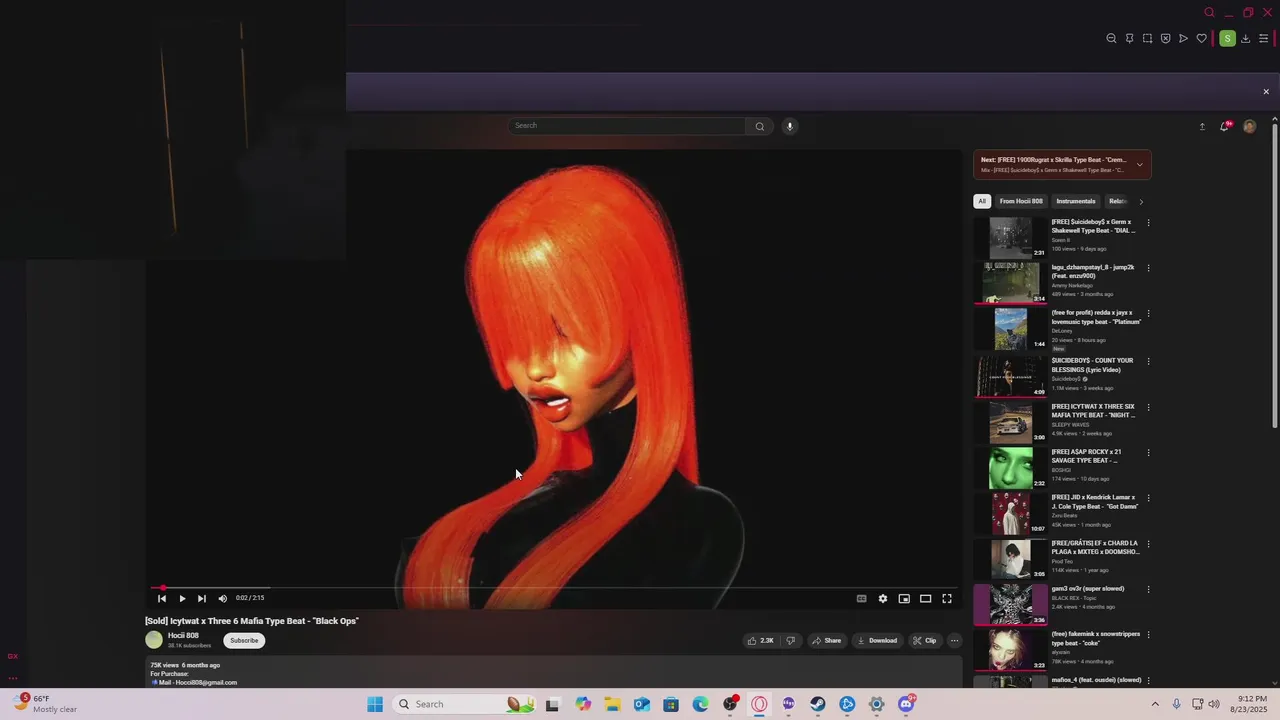Expand the Next up mix queue chevron

coord(1139,165)
